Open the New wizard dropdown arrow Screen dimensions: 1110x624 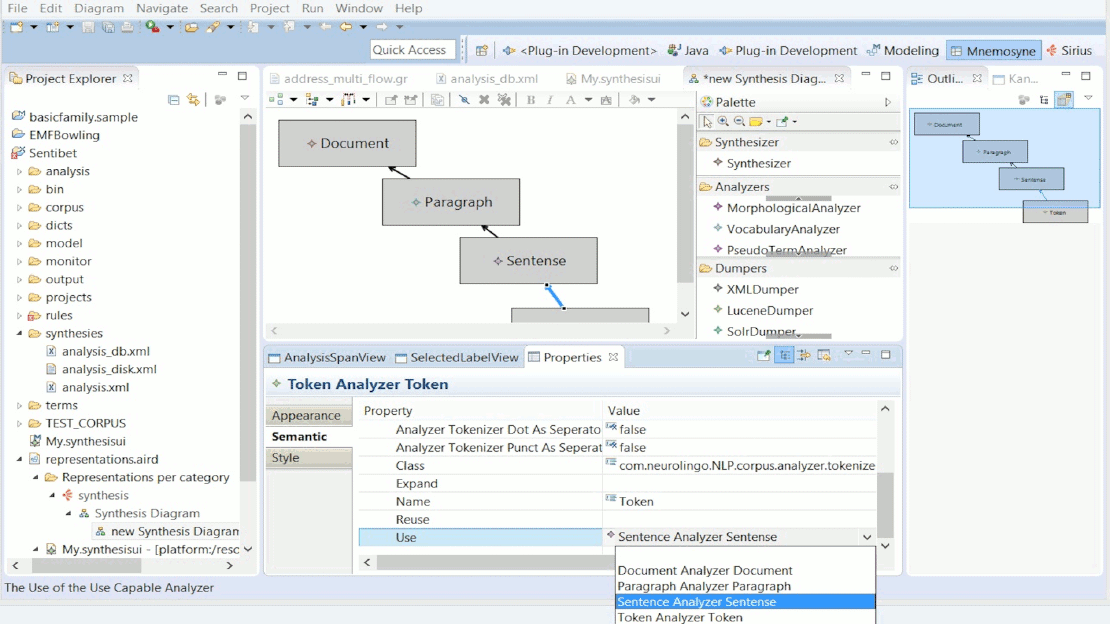(33, 27)
